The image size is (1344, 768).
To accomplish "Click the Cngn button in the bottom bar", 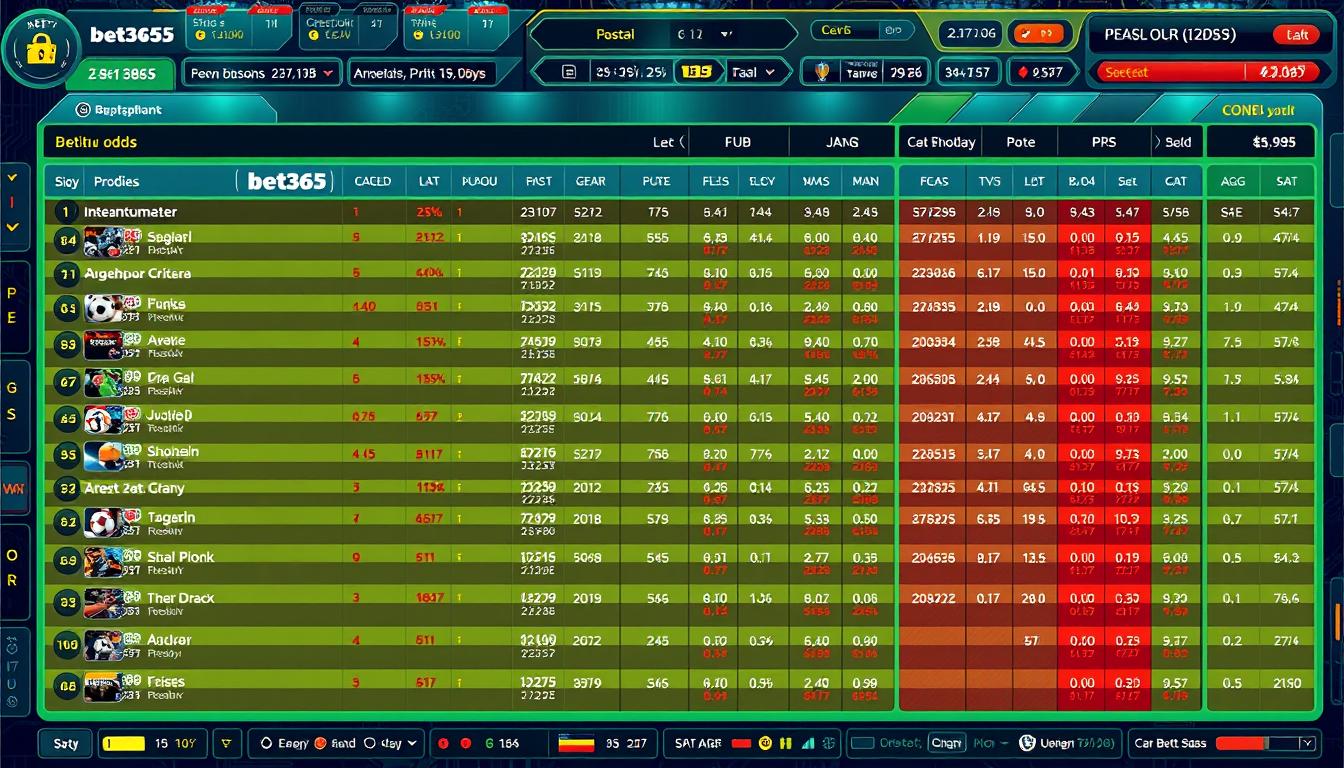I will pos(945,743).
